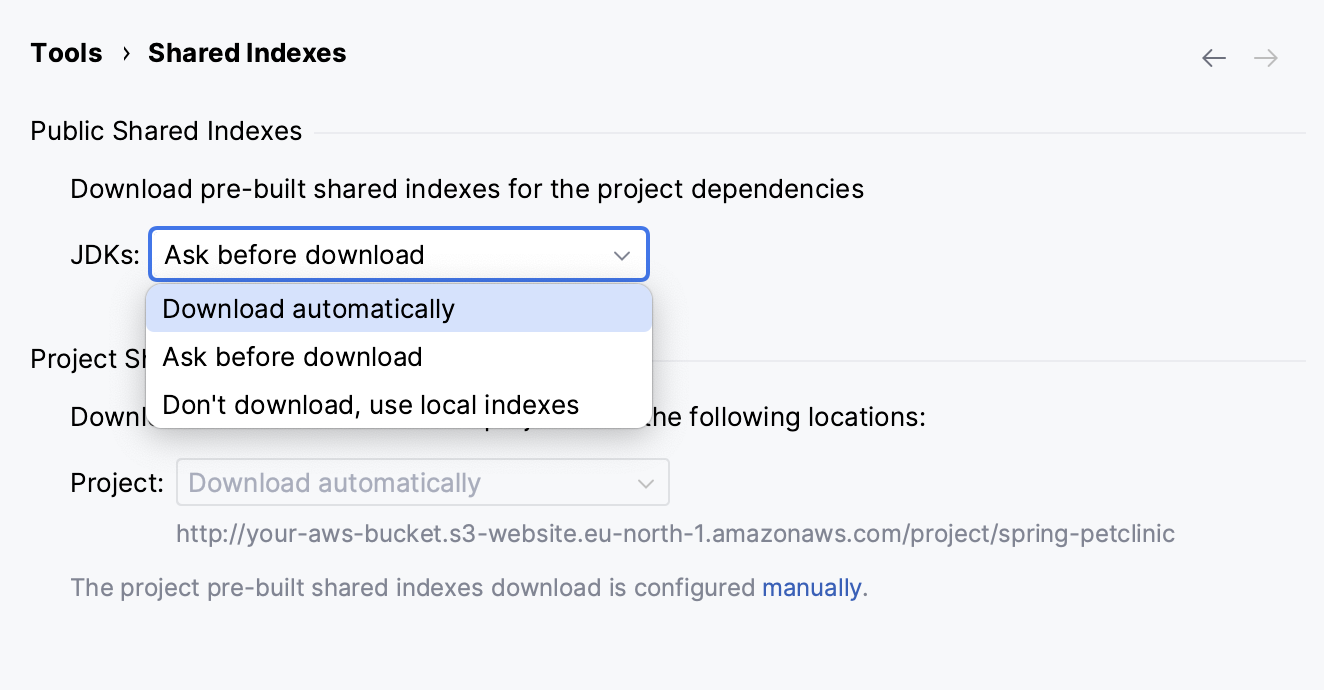This screenshot has height=690, width=1324.
Task: Click the forward navigation arrow
Action: click(x=1265, y=57)
